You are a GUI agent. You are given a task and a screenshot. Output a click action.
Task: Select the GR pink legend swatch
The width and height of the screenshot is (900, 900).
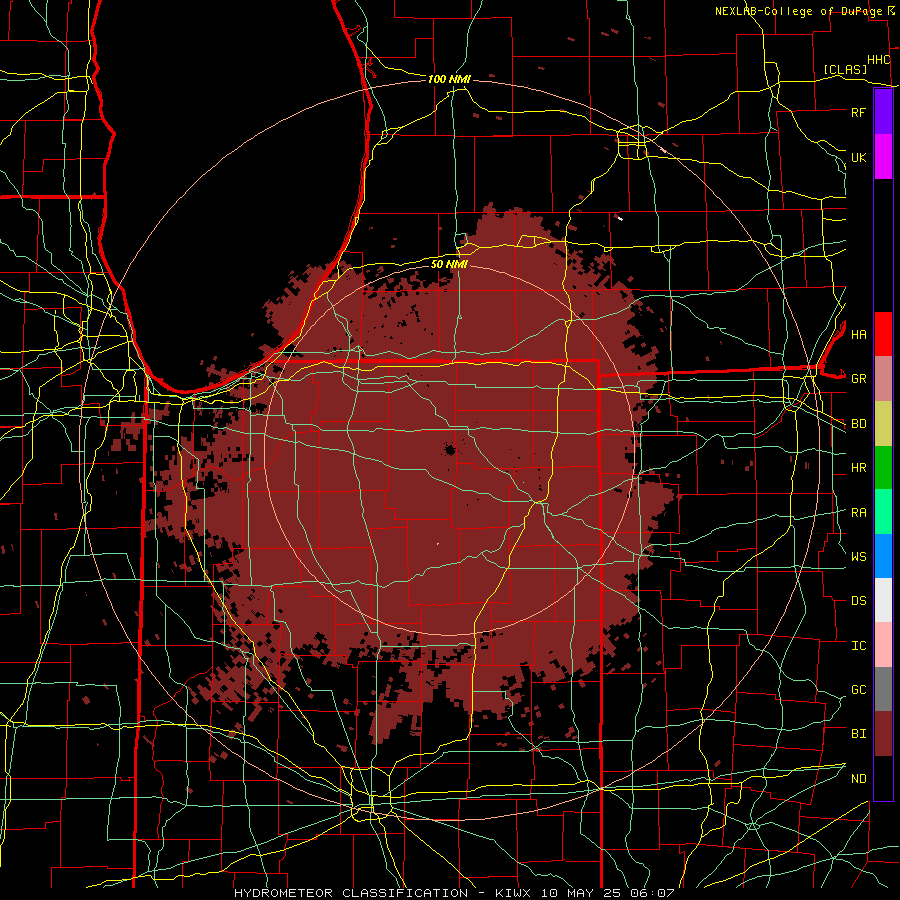[x=883, y=378]
